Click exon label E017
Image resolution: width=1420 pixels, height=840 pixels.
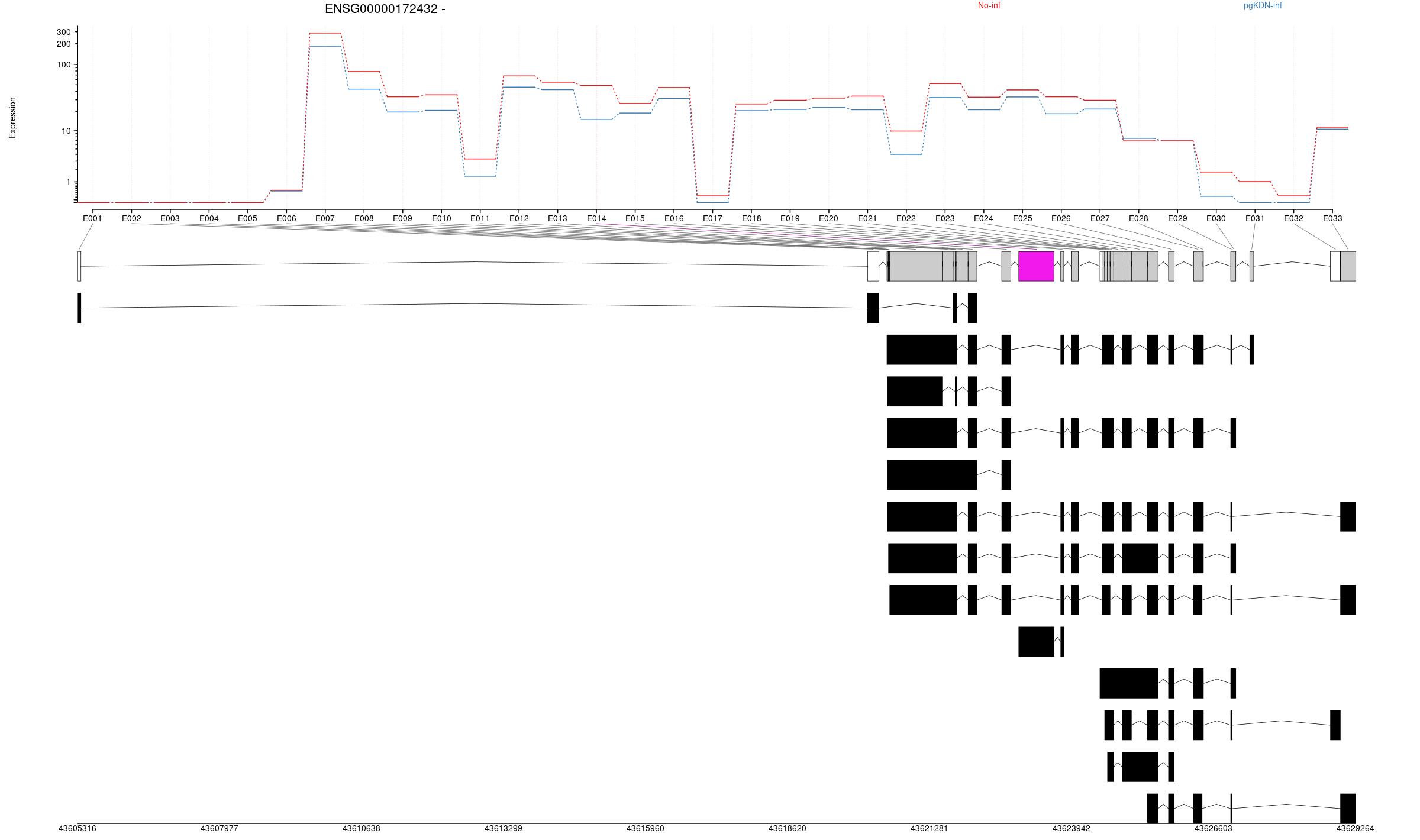[712, 218]
